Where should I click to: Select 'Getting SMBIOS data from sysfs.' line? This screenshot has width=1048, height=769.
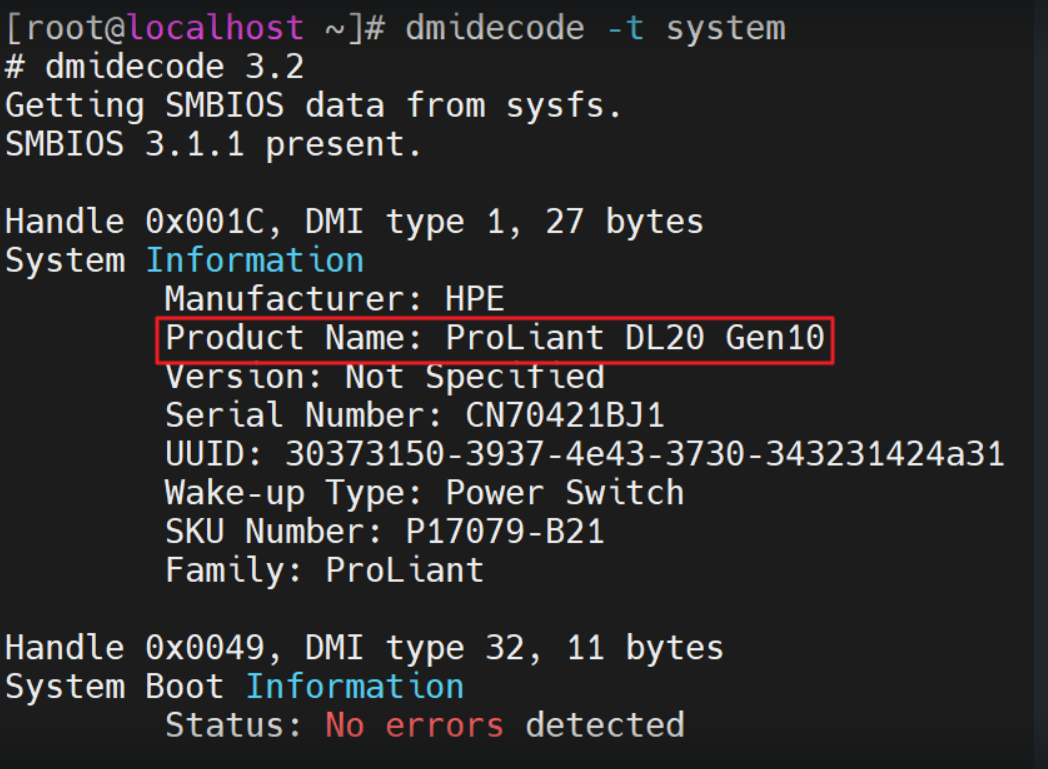[x=313, y=106]
